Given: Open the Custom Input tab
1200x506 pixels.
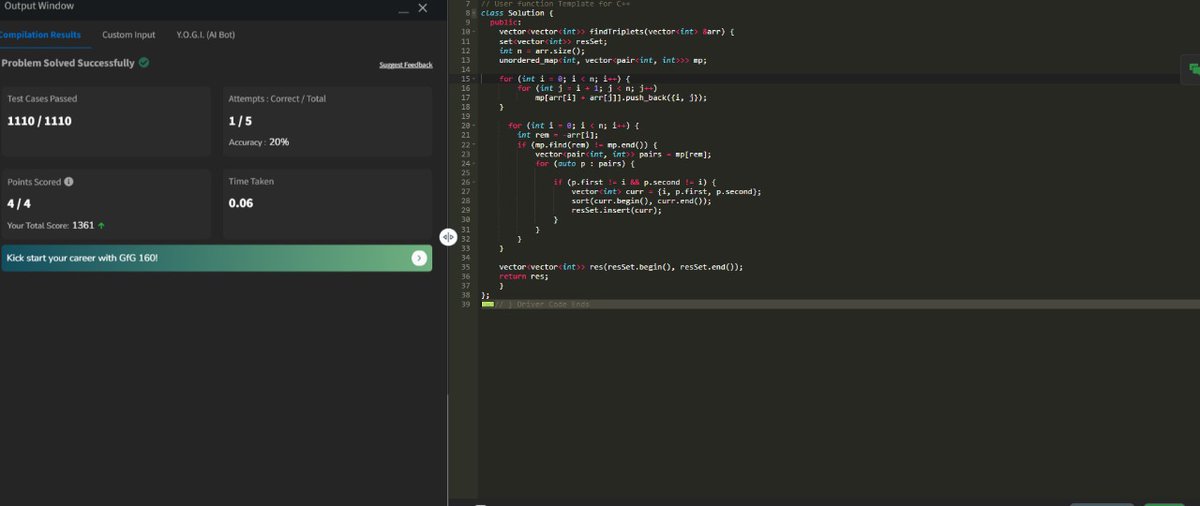Looking at the screenshot, I should pos(129,35).
